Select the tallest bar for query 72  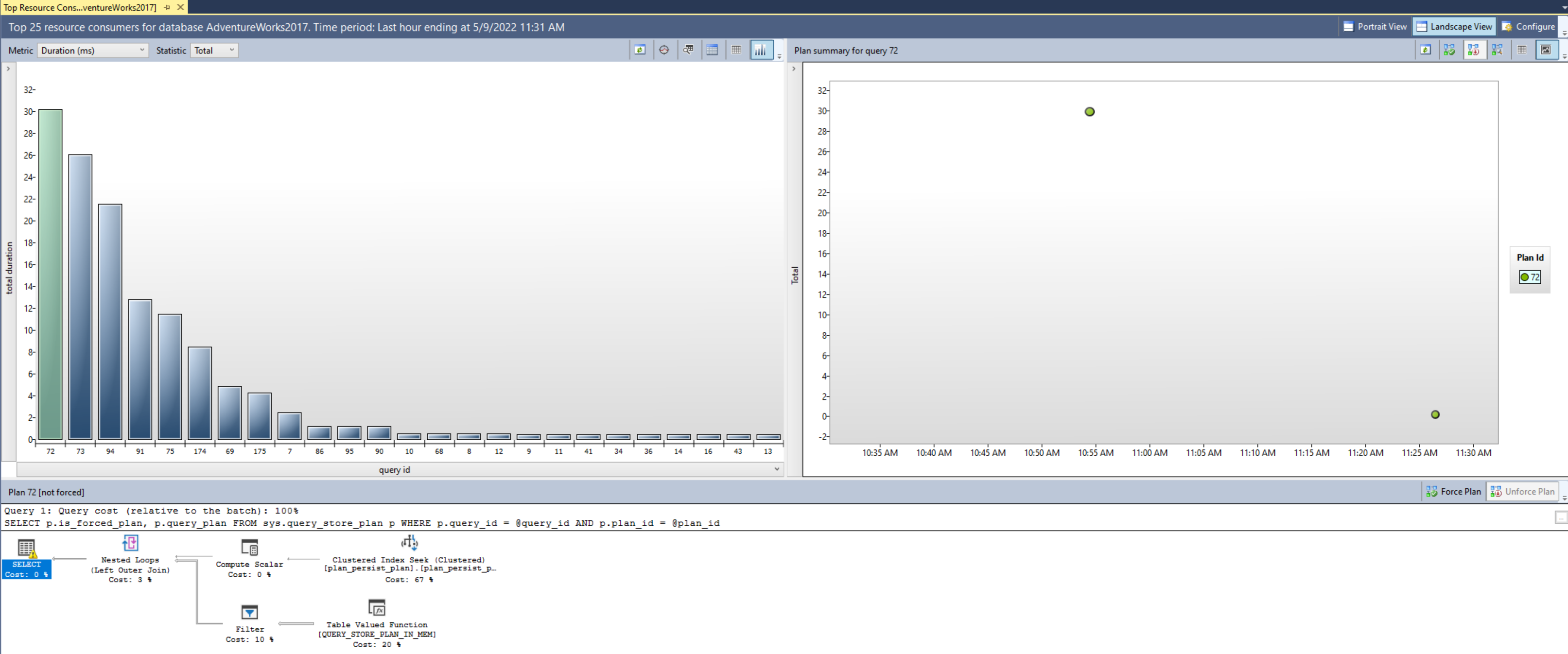(x=50, y=274)
